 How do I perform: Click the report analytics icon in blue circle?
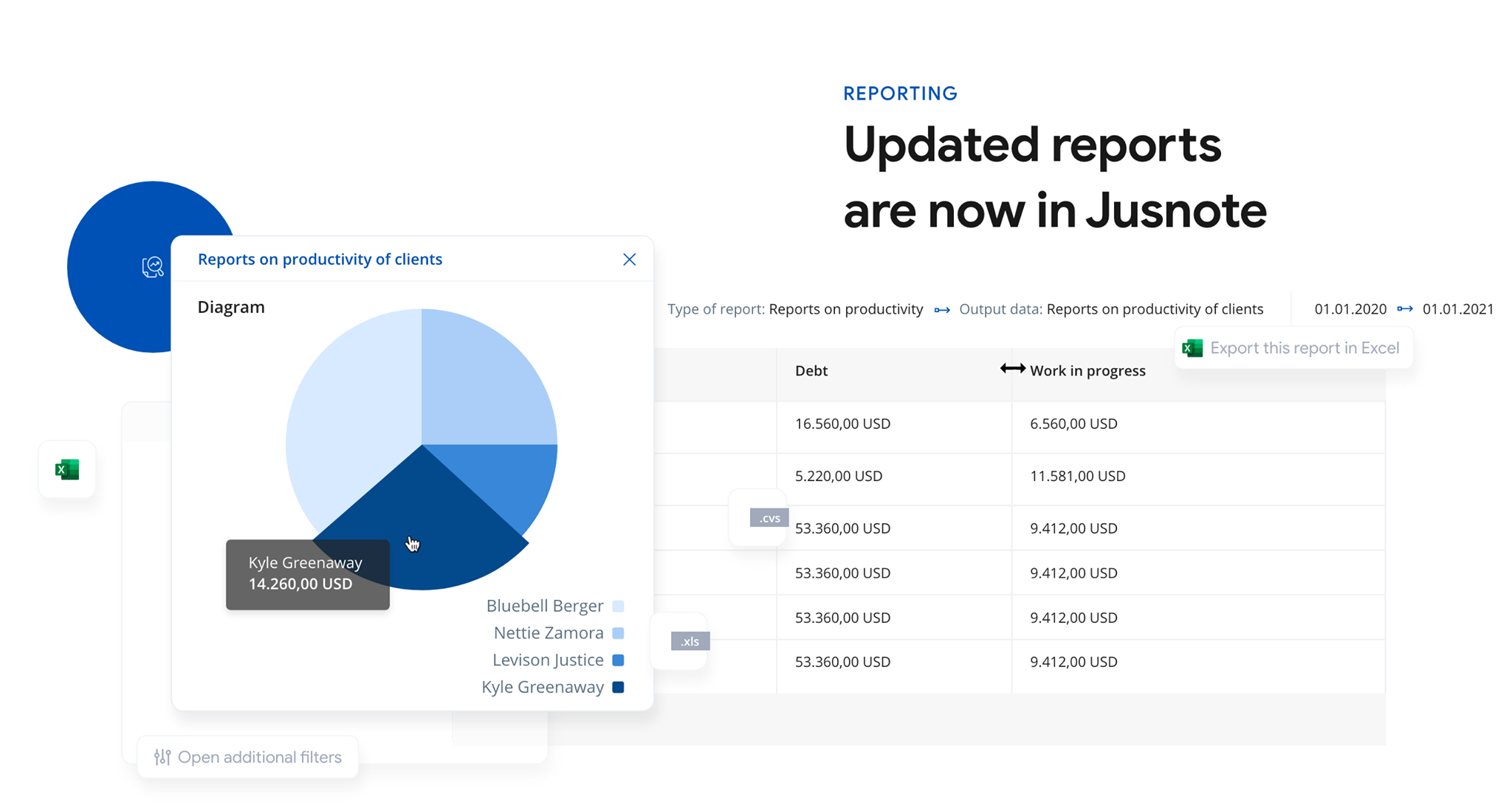(153, 266)
